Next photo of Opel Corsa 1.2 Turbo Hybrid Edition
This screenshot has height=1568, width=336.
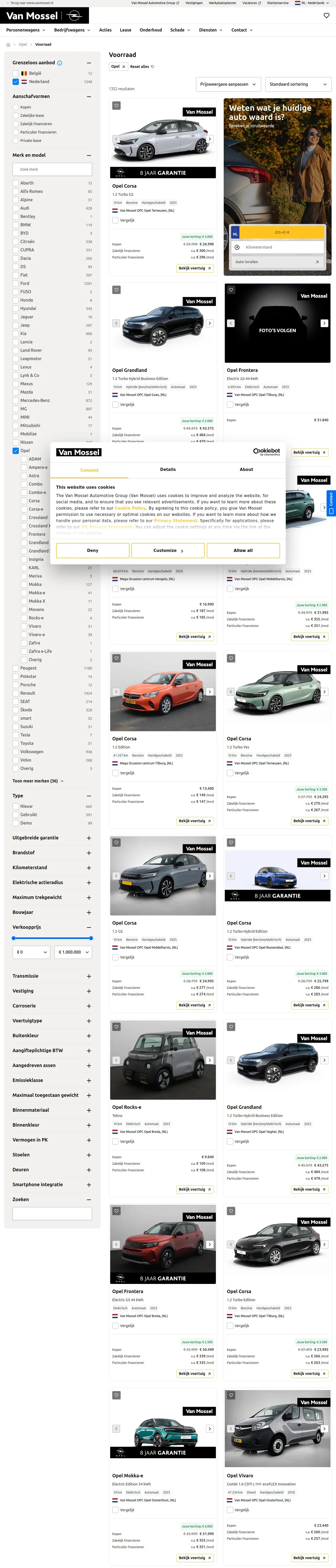coord(324,876)
